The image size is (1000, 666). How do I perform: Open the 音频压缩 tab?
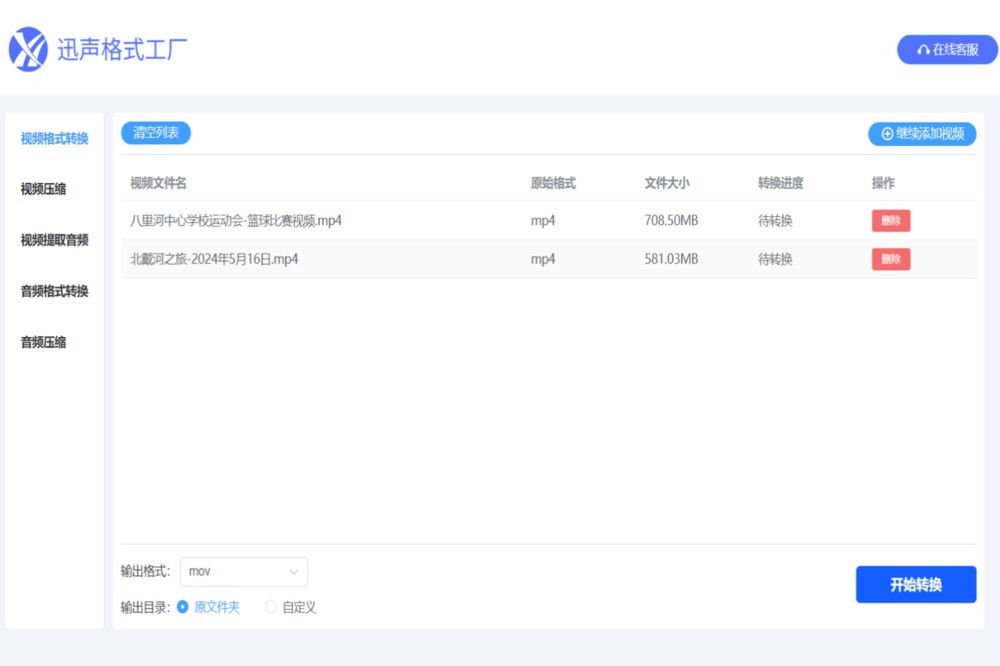[x=42, y=342]
